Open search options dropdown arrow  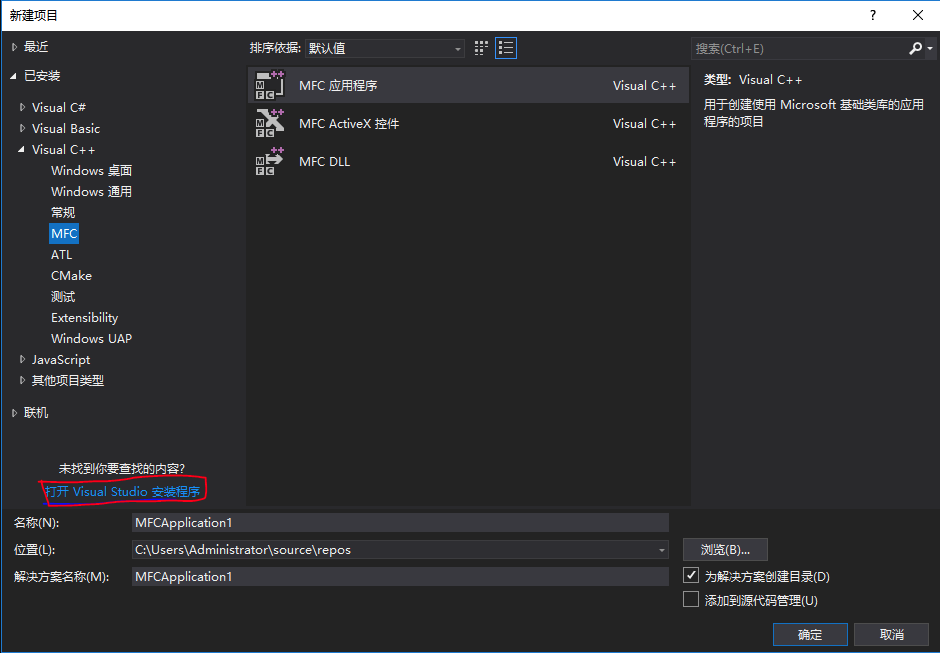tap(930, 49)
